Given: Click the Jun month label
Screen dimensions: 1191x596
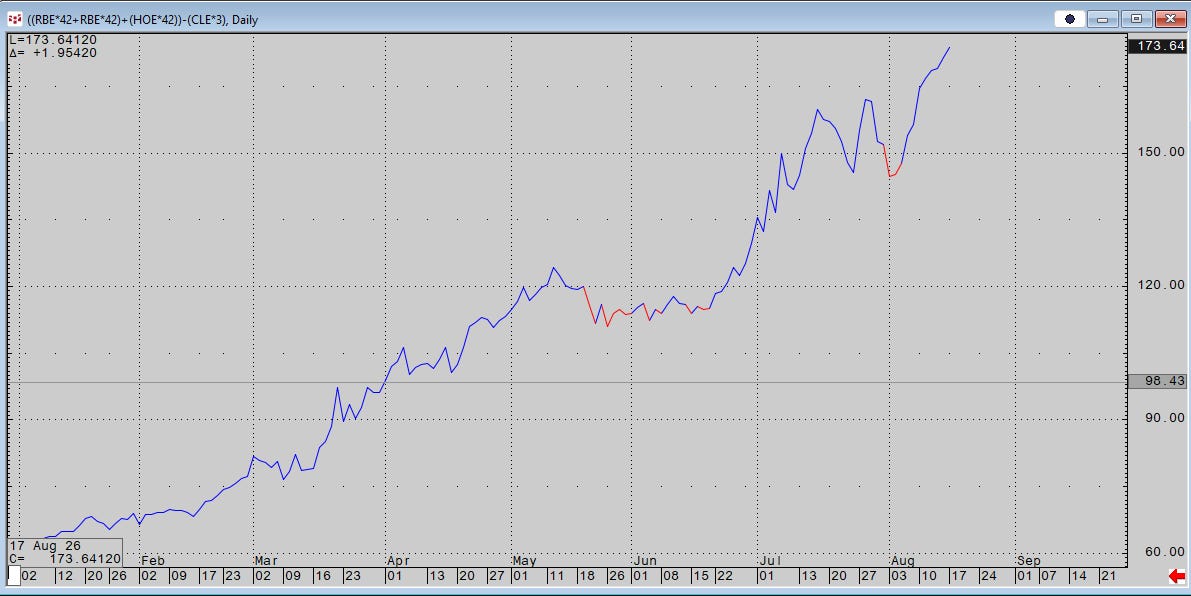Looking at the screenshot, I should [645, 561].
